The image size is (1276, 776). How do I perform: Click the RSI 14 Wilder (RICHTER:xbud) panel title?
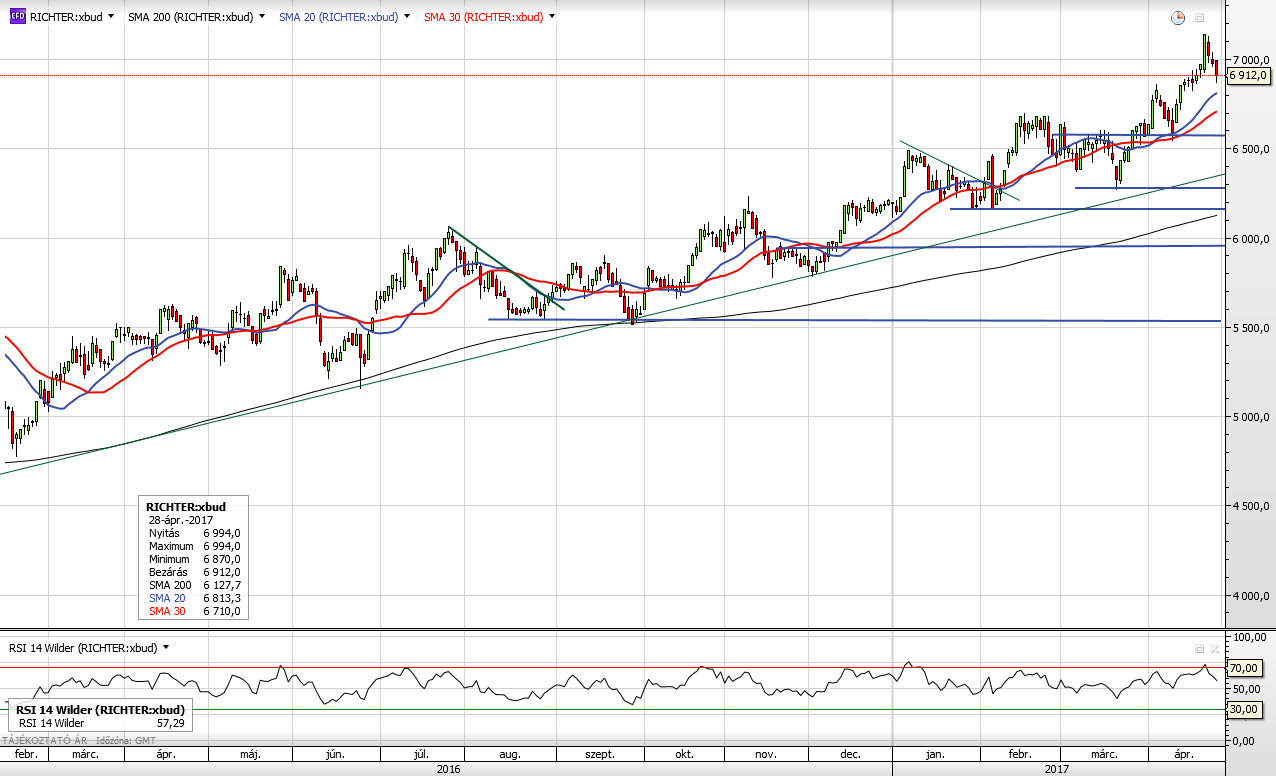(x=83, y=647)
